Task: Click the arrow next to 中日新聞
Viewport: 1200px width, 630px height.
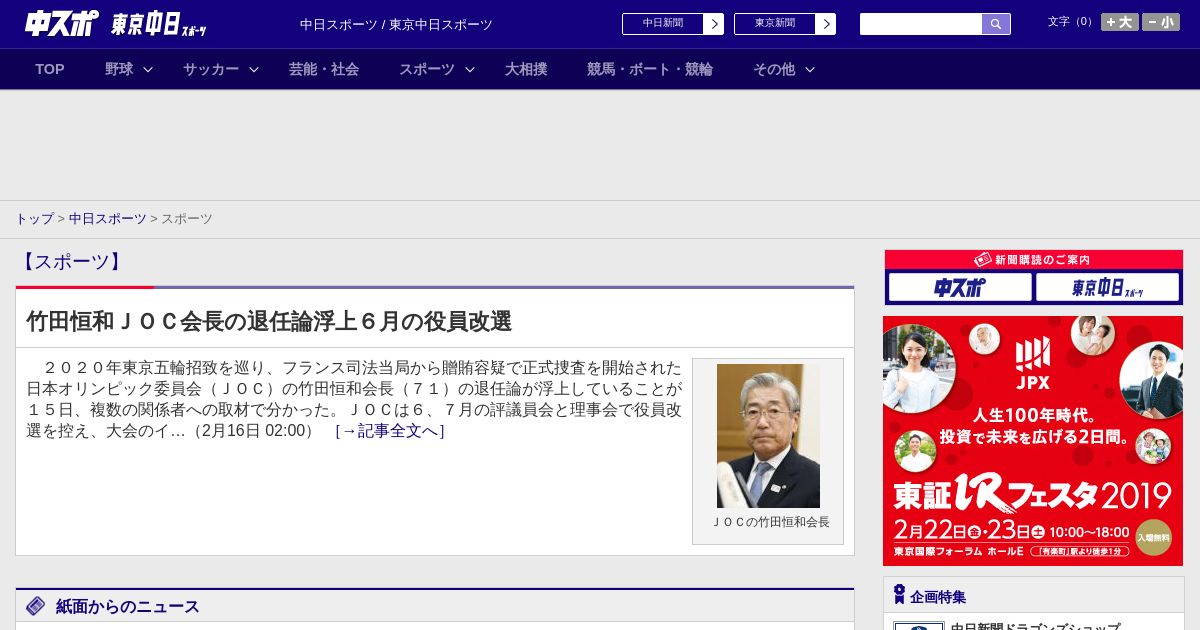Action: coord(714,24)
